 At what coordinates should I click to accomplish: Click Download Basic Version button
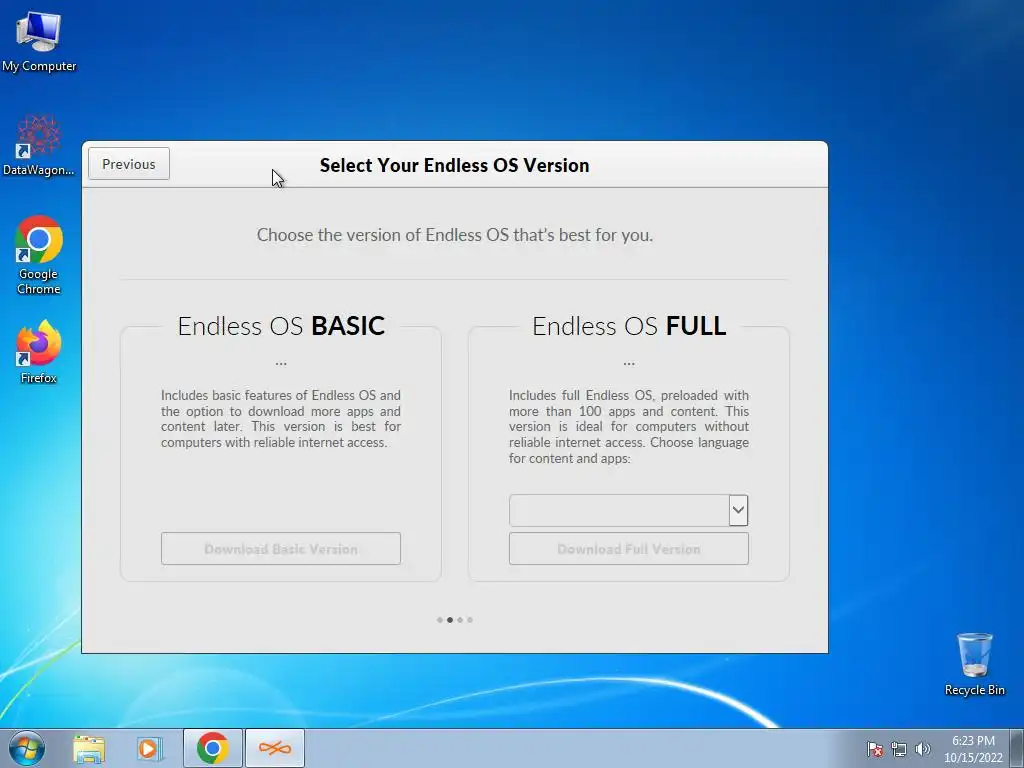point(281,549)
